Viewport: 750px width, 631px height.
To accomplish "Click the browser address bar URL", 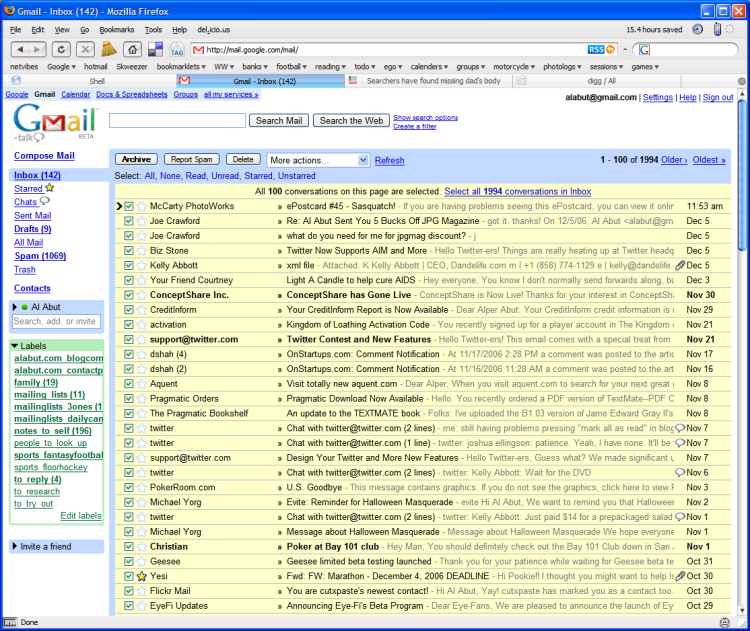I will pyautogui.click(x=388, y=50).
